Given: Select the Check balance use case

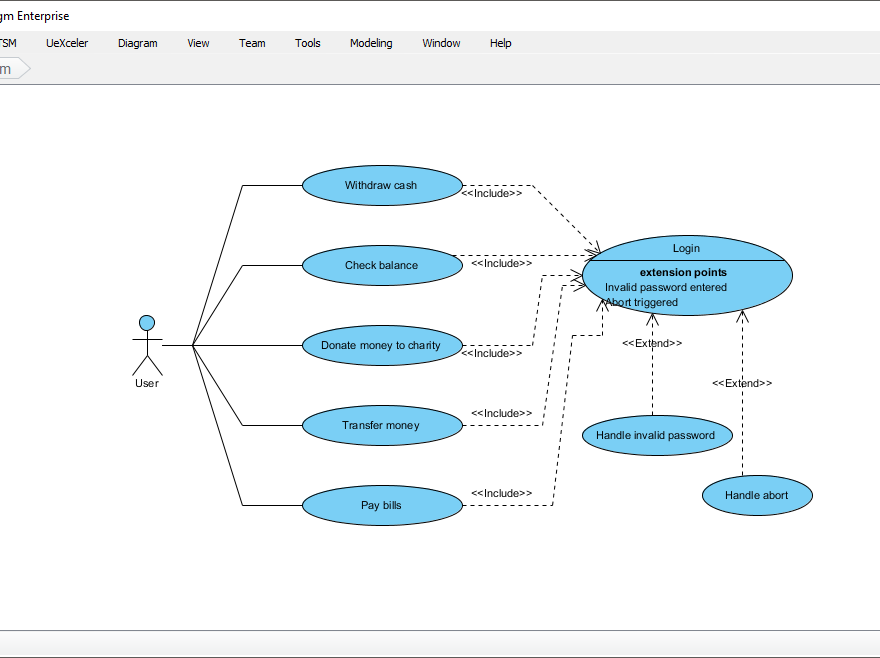Looking at the screenshot, I should 382,265.
